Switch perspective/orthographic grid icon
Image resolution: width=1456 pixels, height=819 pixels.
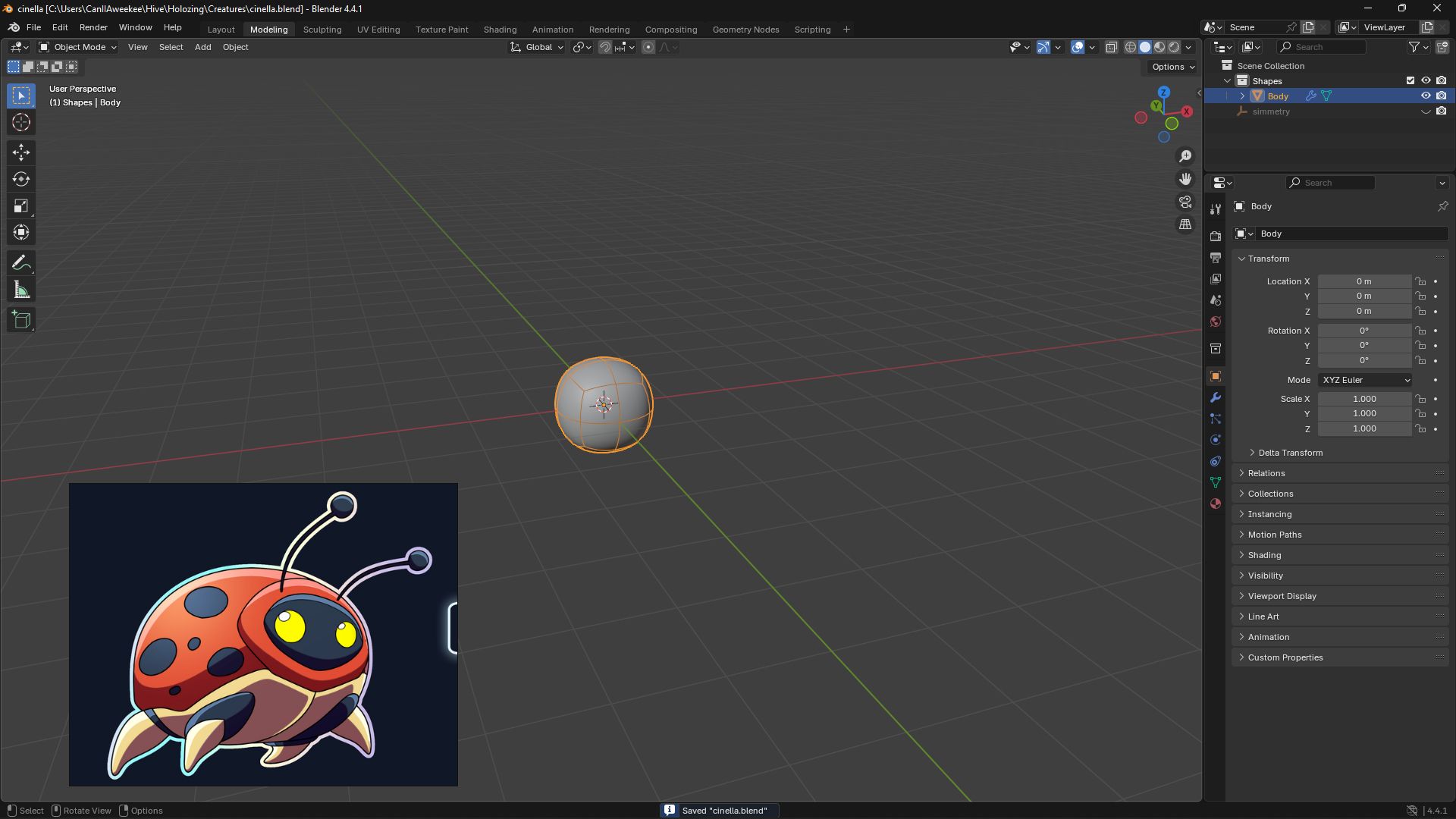(1185, 224)
